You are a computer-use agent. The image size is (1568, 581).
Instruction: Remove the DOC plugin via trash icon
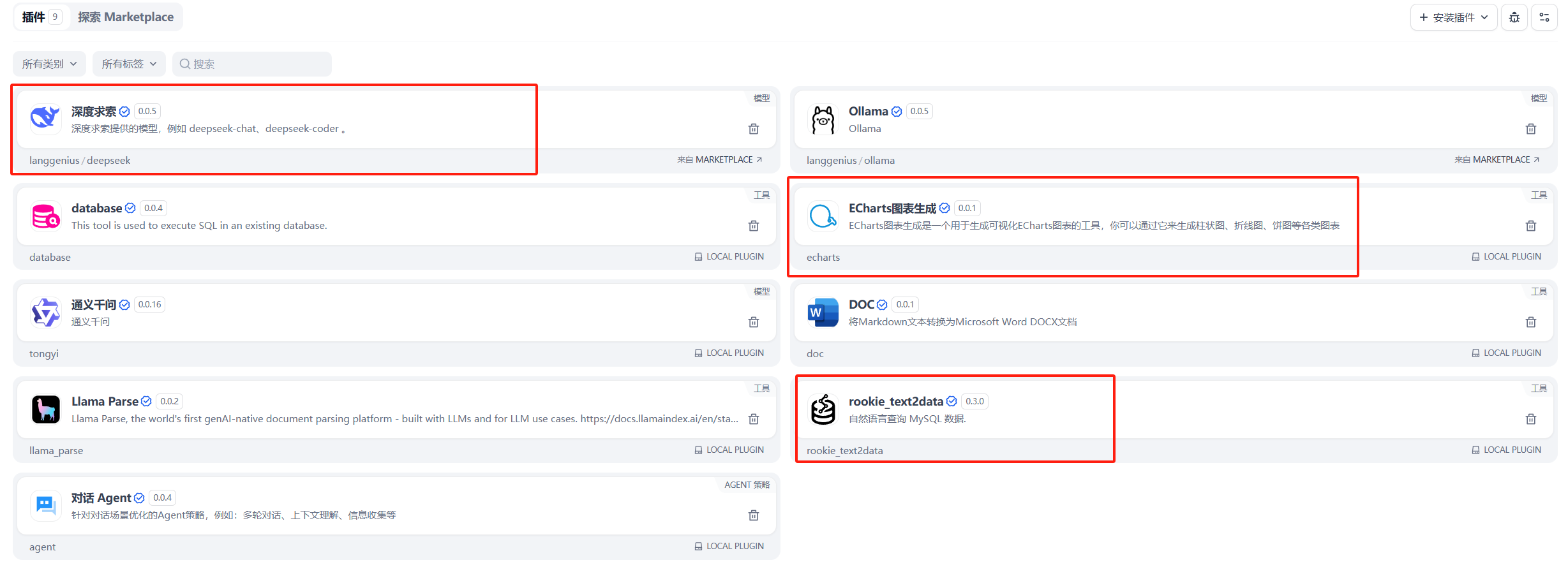point(1531,322)
